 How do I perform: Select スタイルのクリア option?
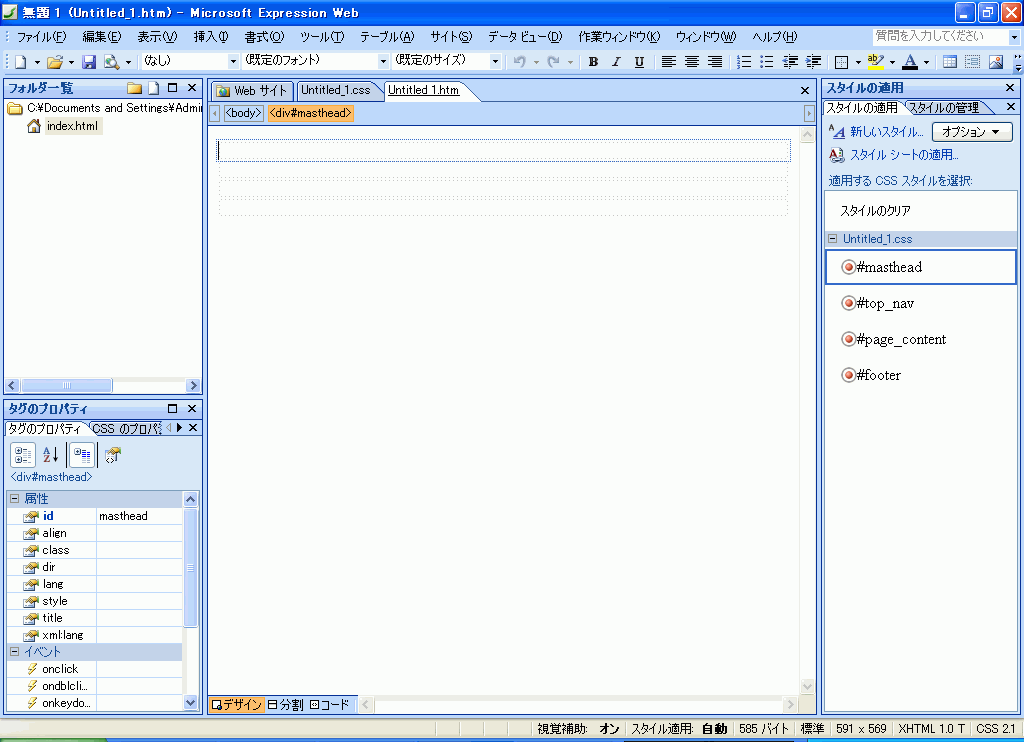(x=874, y=211)
